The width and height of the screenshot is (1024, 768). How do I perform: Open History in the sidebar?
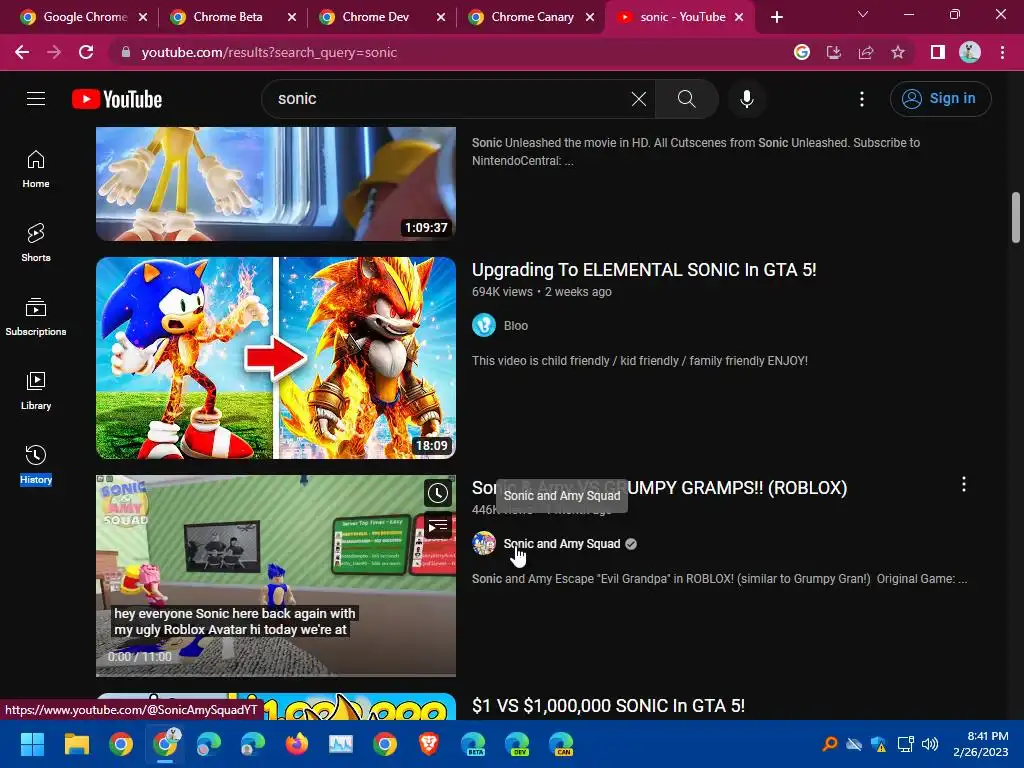pos(36,464)
